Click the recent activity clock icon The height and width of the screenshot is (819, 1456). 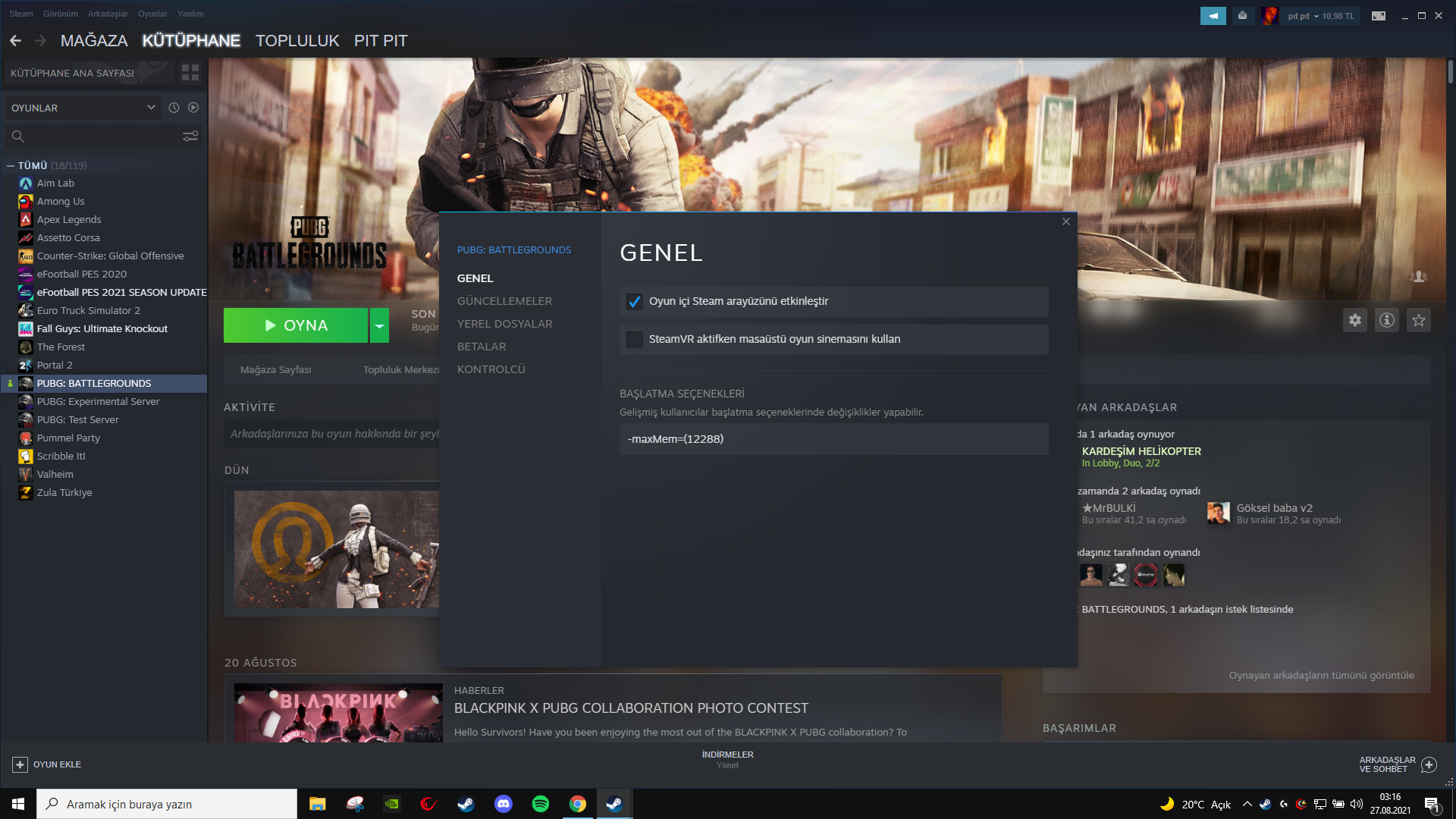[174, 108]
